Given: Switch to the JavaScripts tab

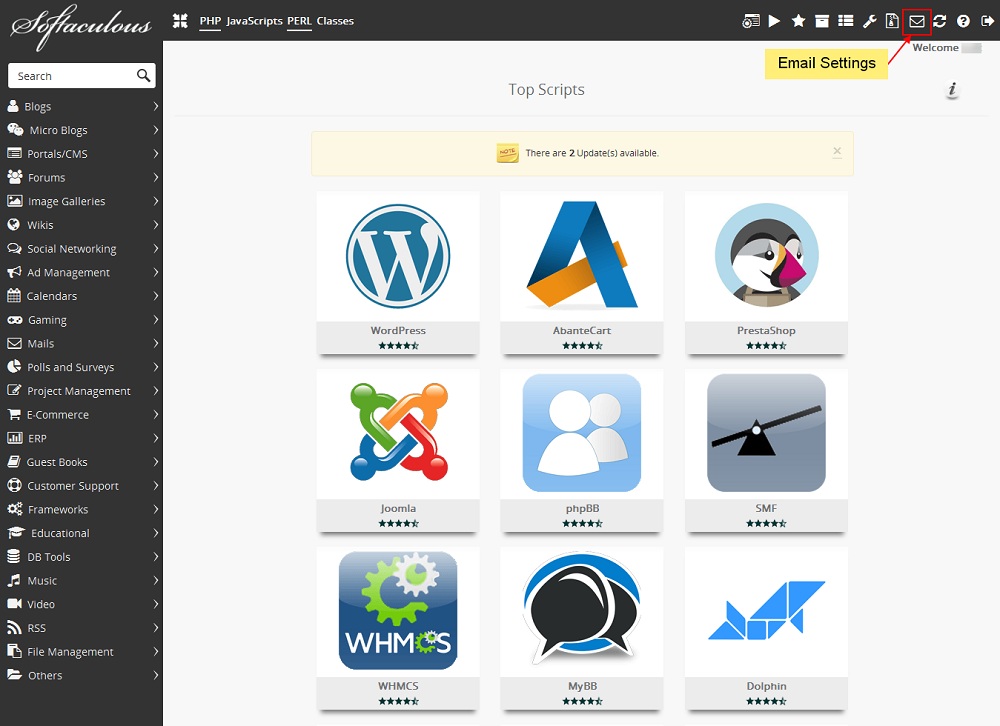Looking at the screenshot, I should click(254, 21).
